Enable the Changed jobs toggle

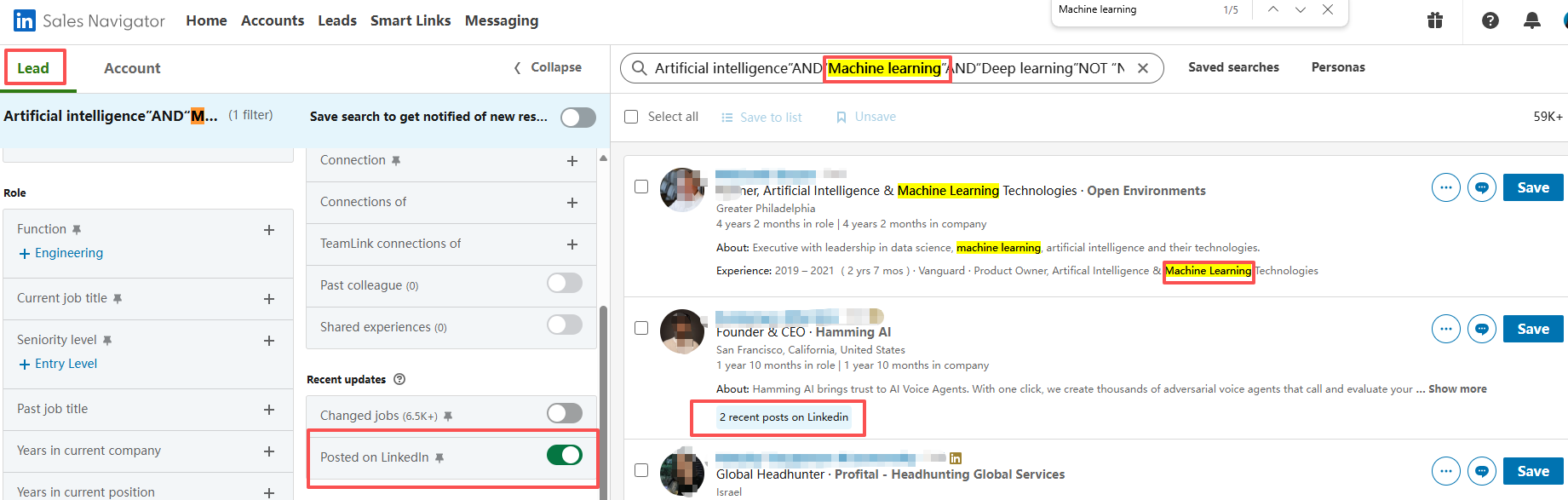564,414
